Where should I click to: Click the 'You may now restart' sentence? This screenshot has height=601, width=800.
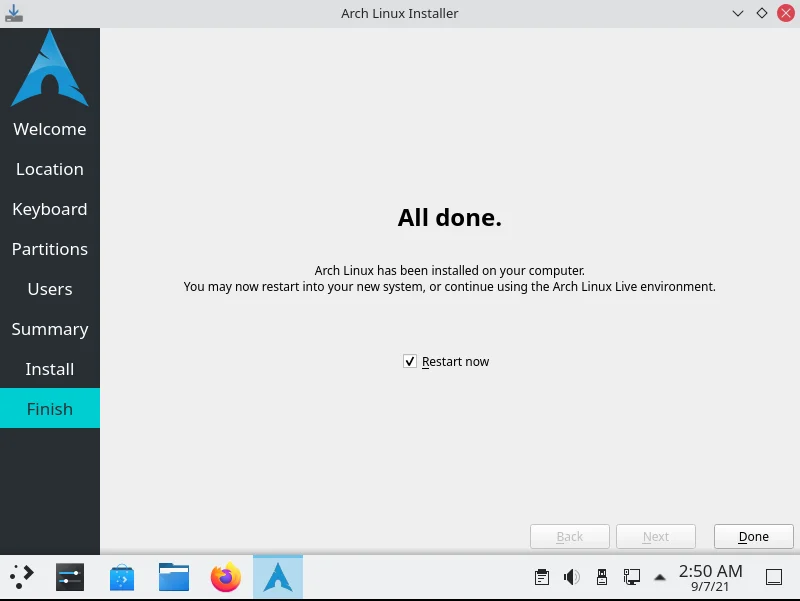[x=449, y=287]
